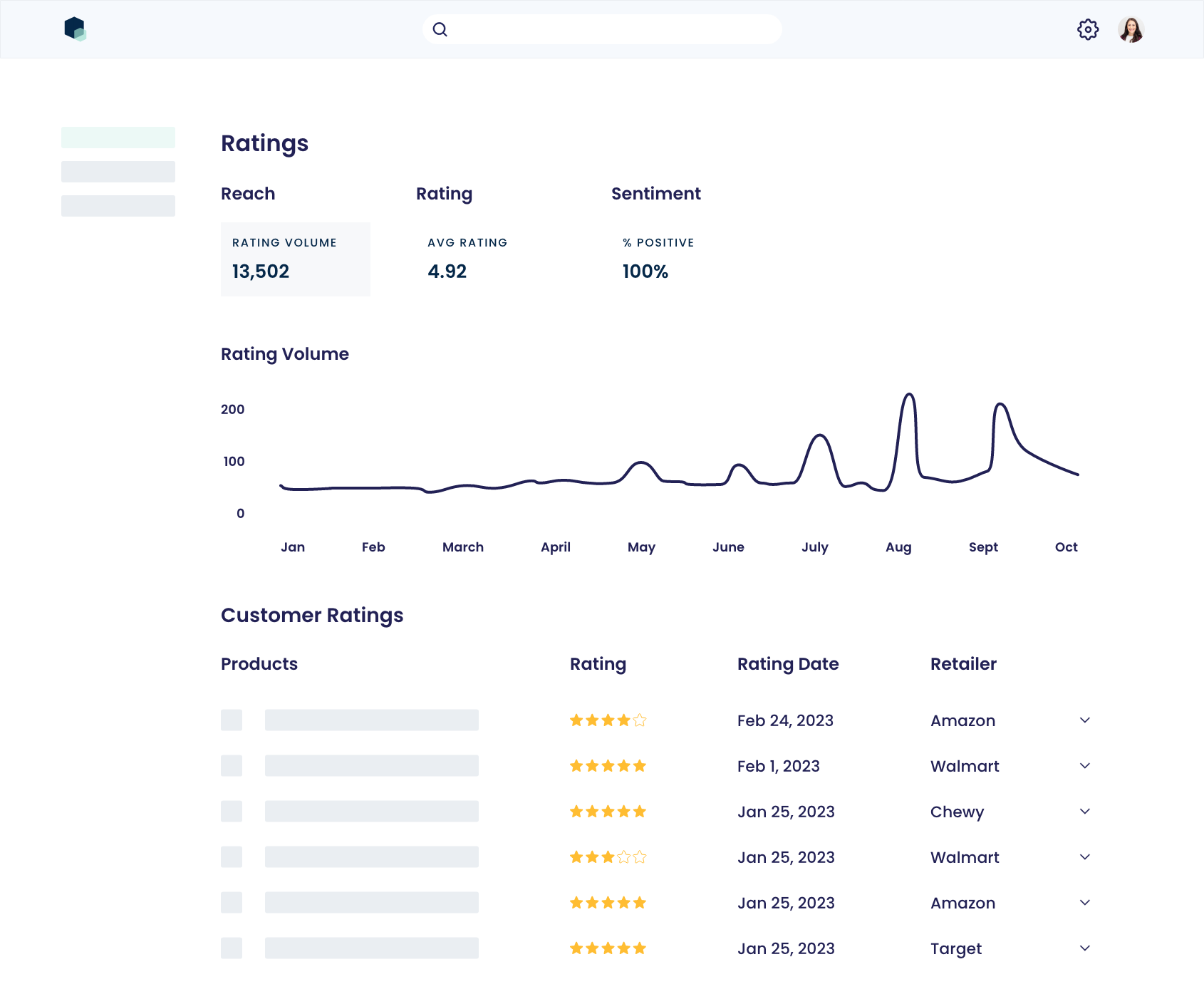1204x999 pixels.
Task: Expand the Chewy rating row
Action: point(1084,812)
